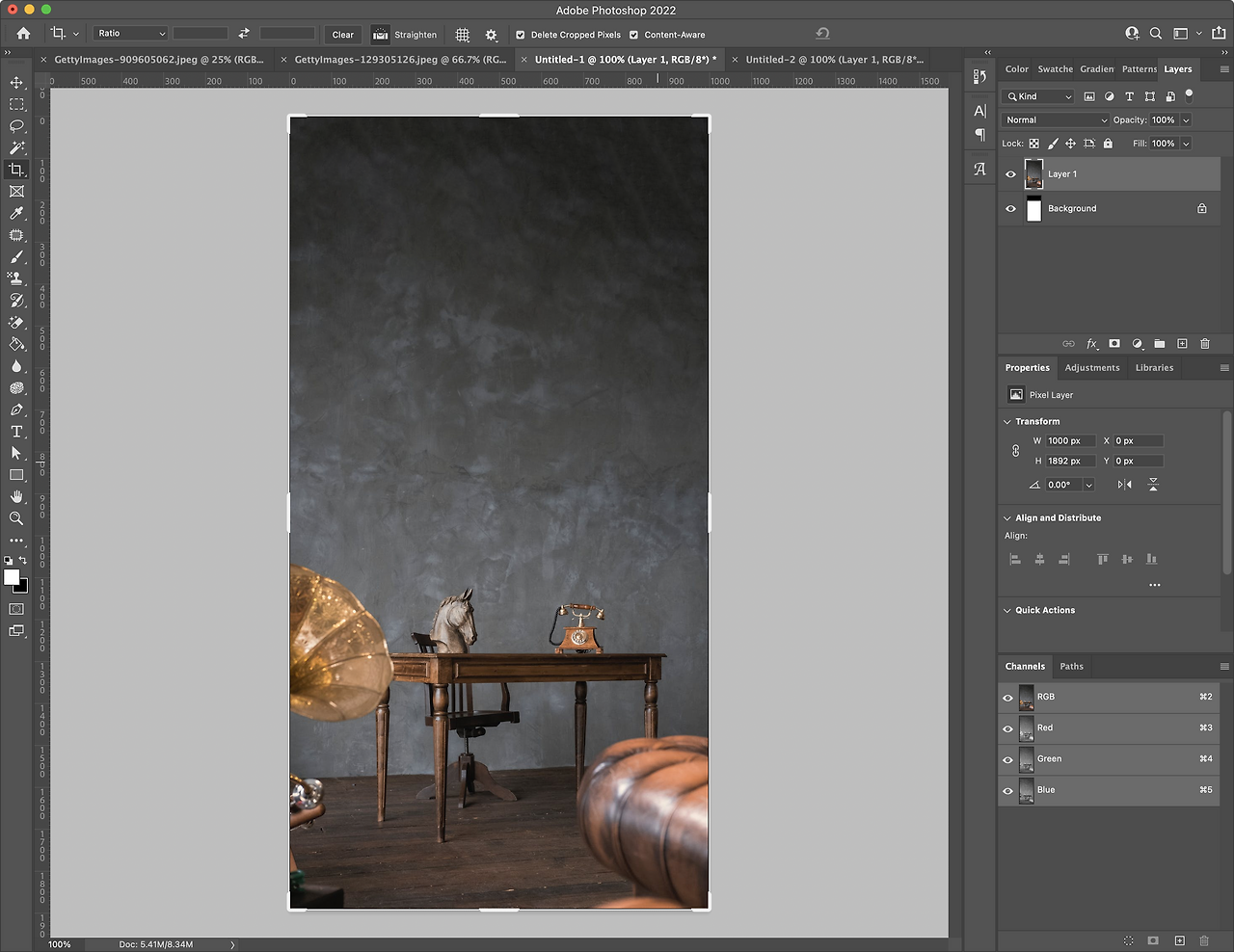Open the Paths panel tab
1234x952 pixels.
coord(1071,667)
